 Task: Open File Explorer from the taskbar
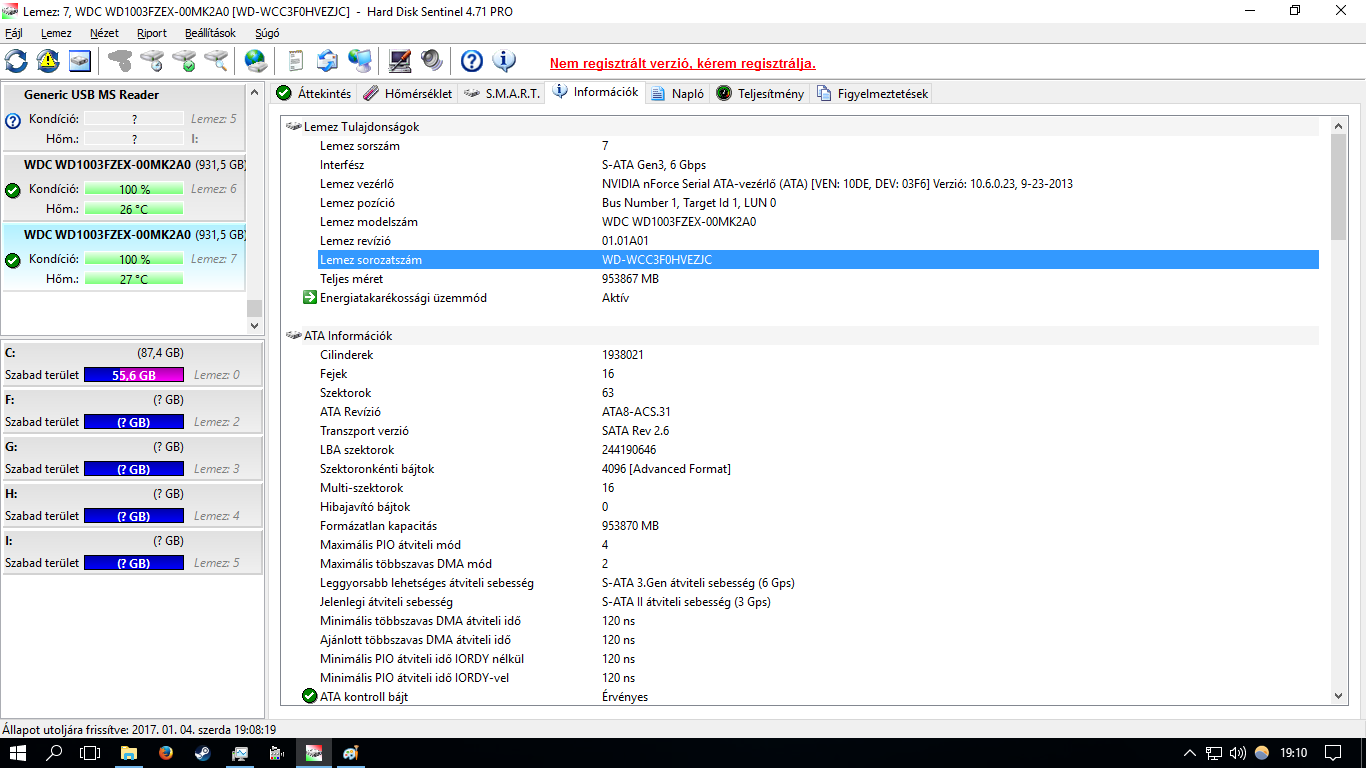click(129, 753)
